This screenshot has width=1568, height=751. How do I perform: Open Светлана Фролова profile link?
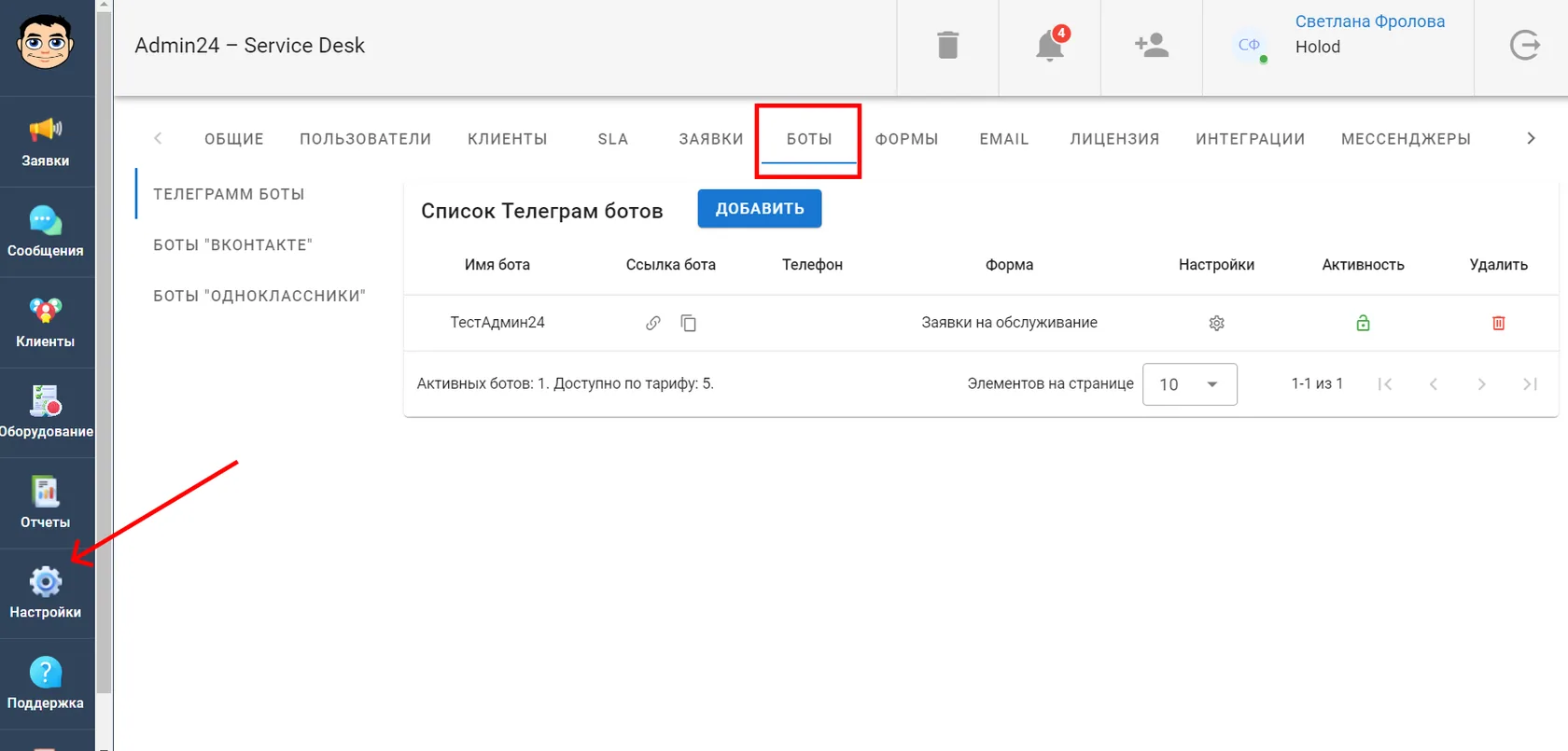click(x=1369, y=21)
